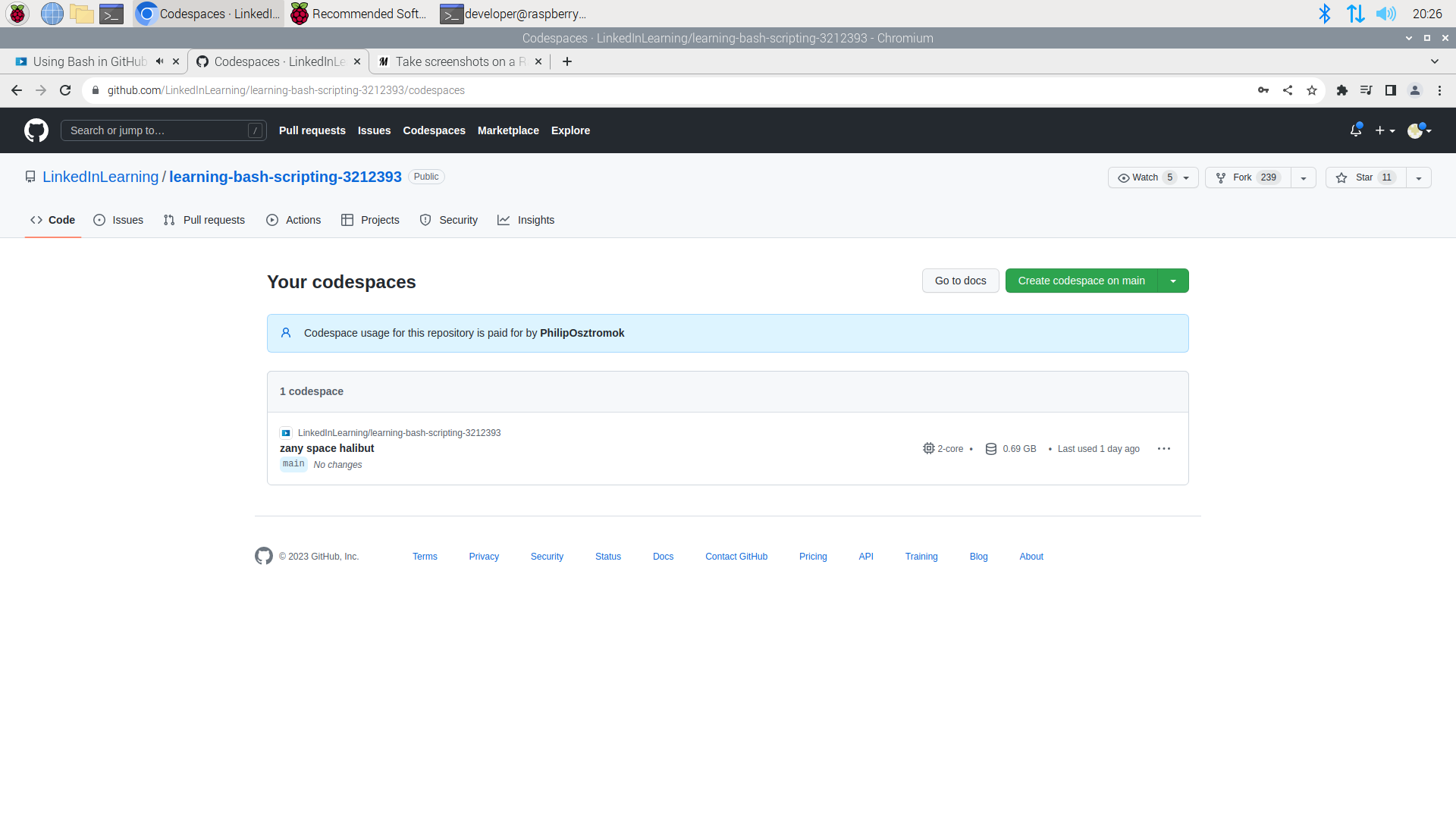Image resolution: width=1456 pixels, height=819 pixels.
Task: Close the Take screenshots tab
Action: pyautogui.click(x=538, y=61)
